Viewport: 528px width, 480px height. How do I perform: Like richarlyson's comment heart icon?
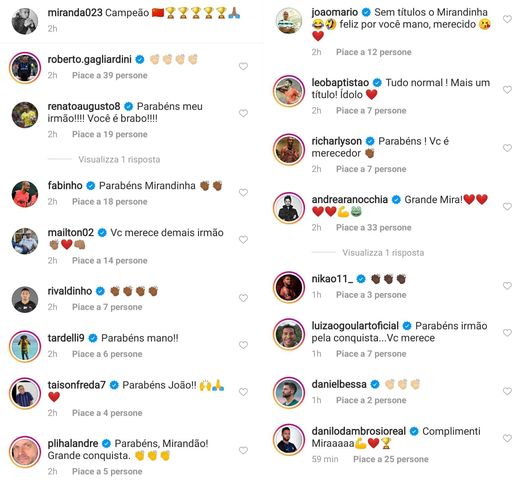(507, 148)
